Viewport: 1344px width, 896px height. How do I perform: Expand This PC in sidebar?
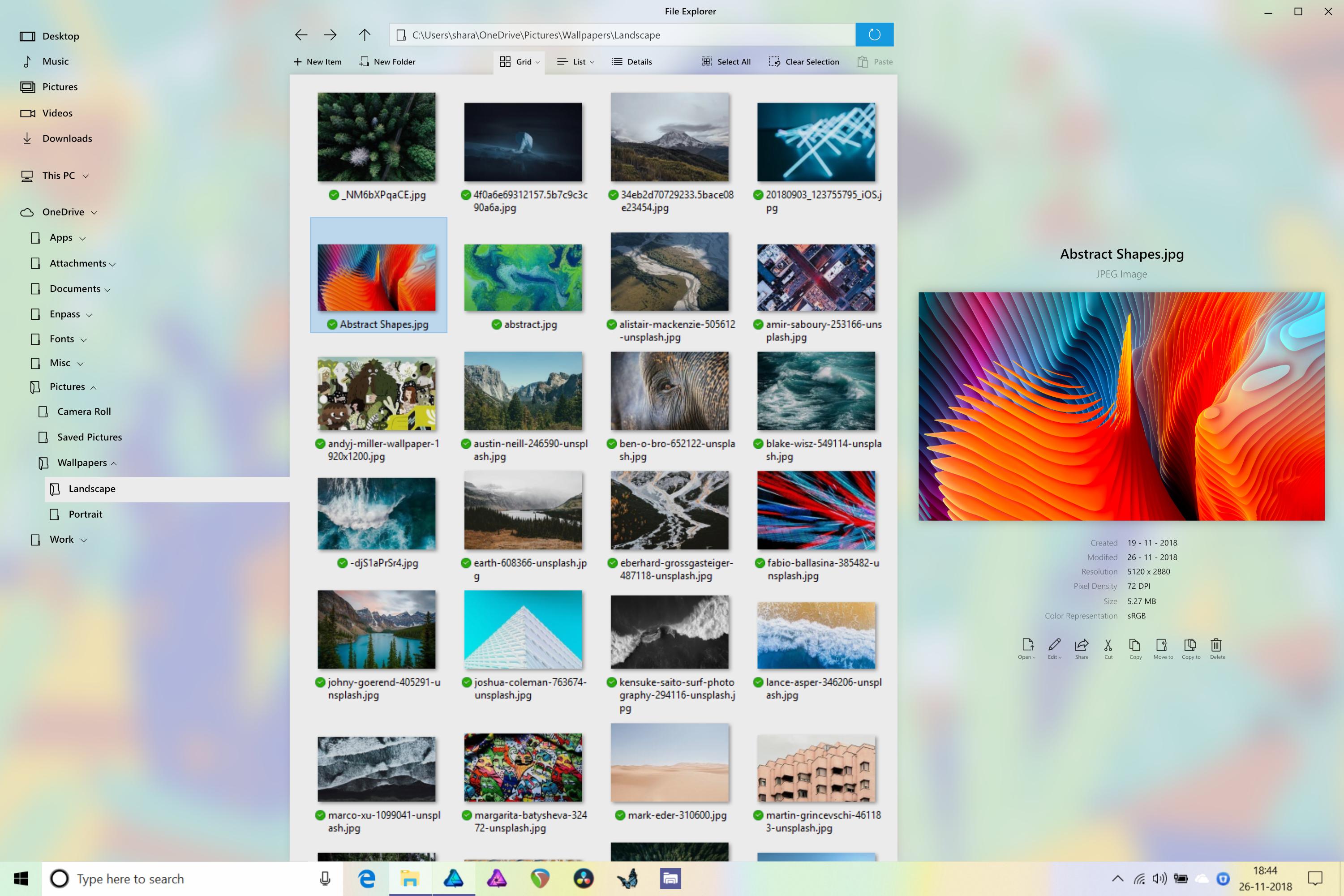coord(86,176)
